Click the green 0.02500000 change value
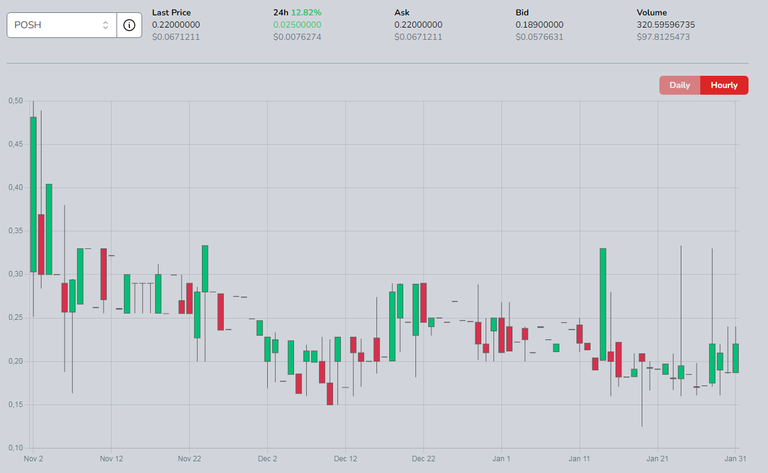The width and height of the screenshot is (768, 473). point(297,24)
